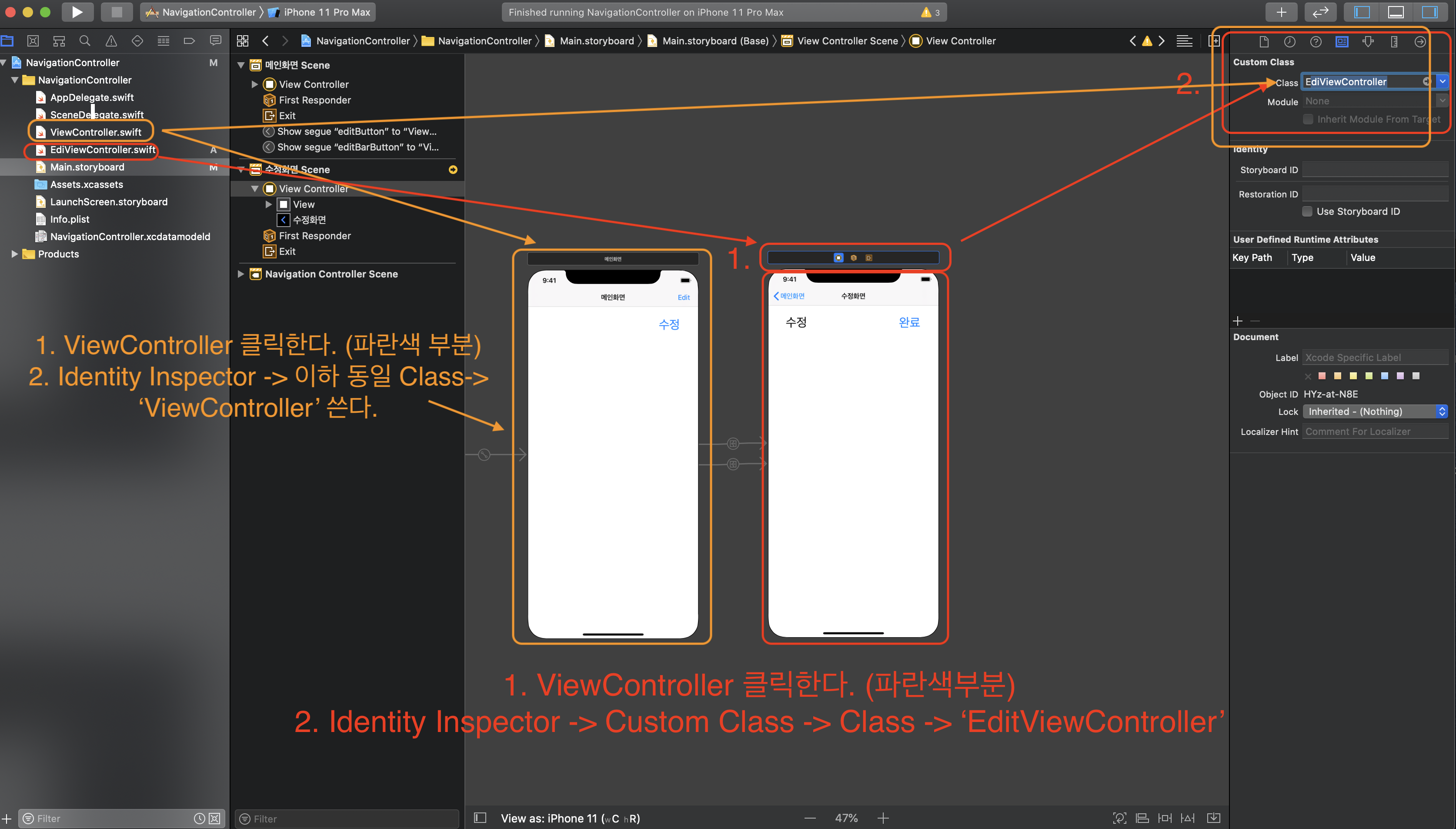
Task: Click the Storyboard ID text field
Action: (x=1375, y=170)
